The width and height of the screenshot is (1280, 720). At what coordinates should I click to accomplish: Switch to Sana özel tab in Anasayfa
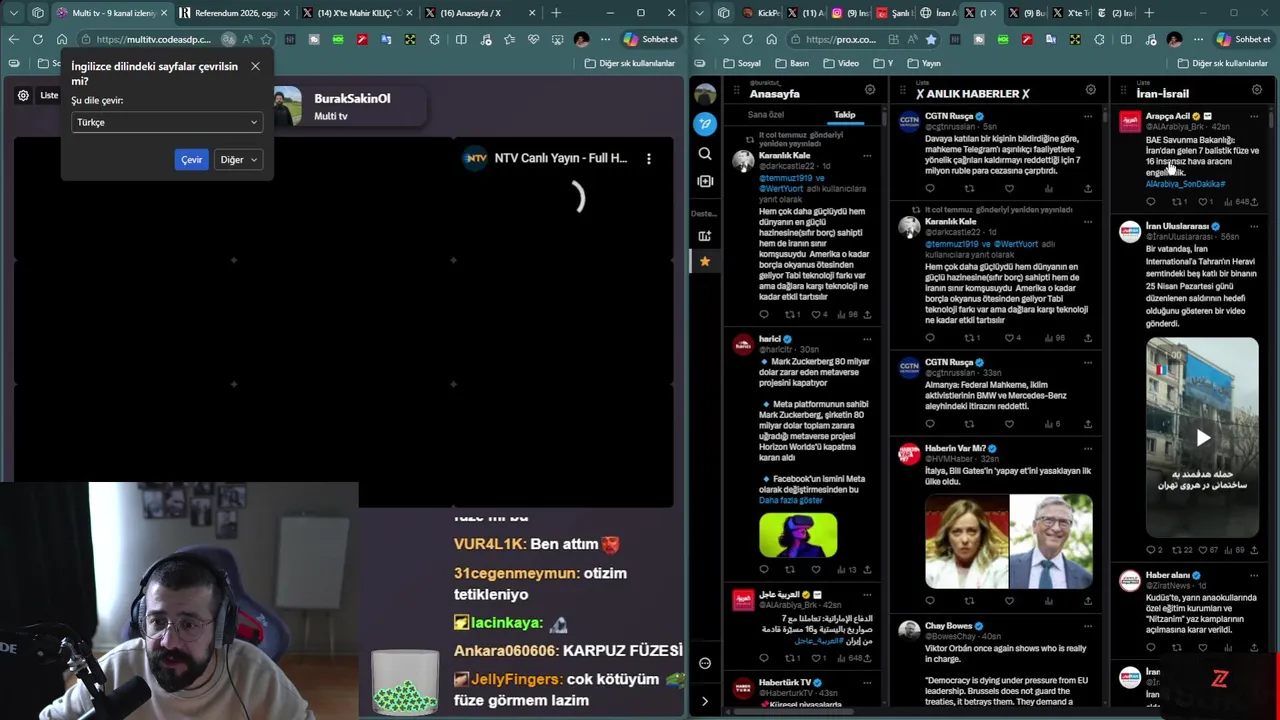(x=766, y=115)
